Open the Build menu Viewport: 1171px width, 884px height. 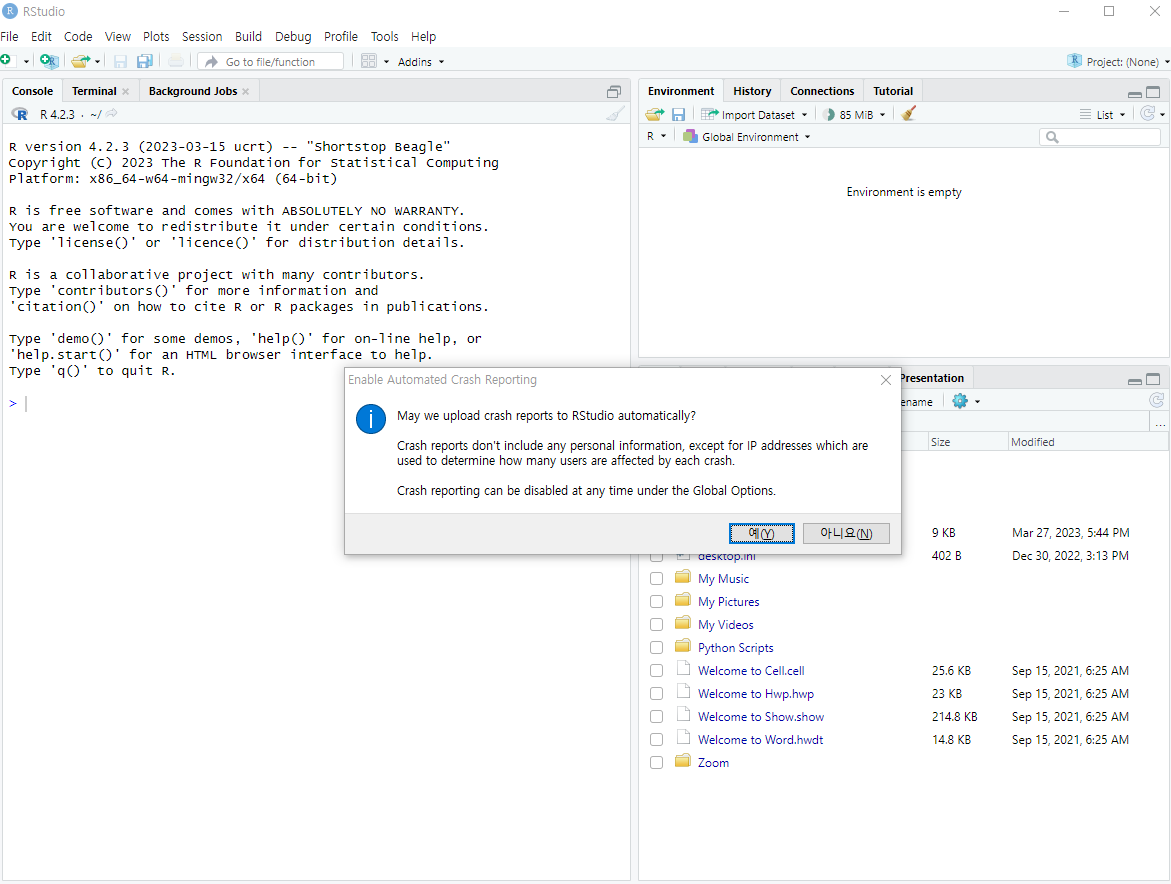pos(249,37)
